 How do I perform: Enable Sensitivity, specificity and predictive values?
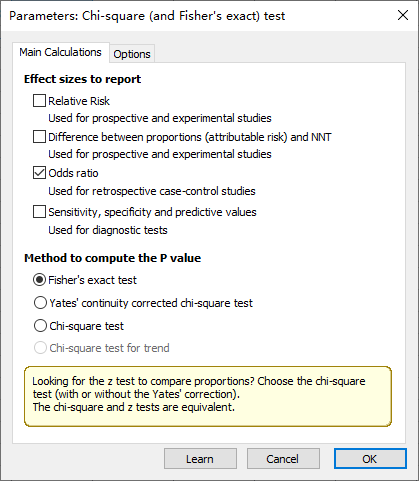[x=39, y=212]
